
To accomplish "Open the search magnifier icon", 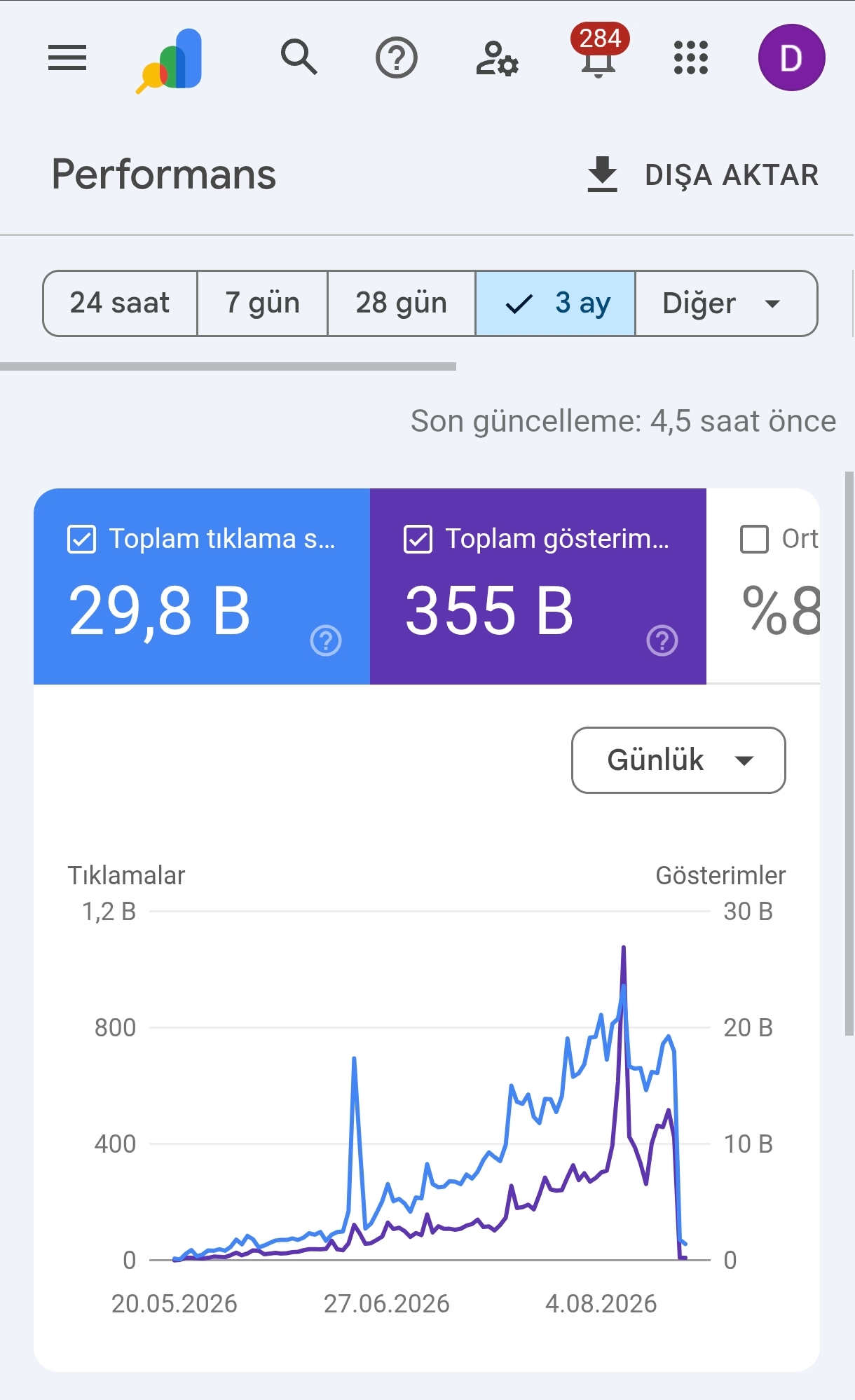I will (x=299, y=57).
